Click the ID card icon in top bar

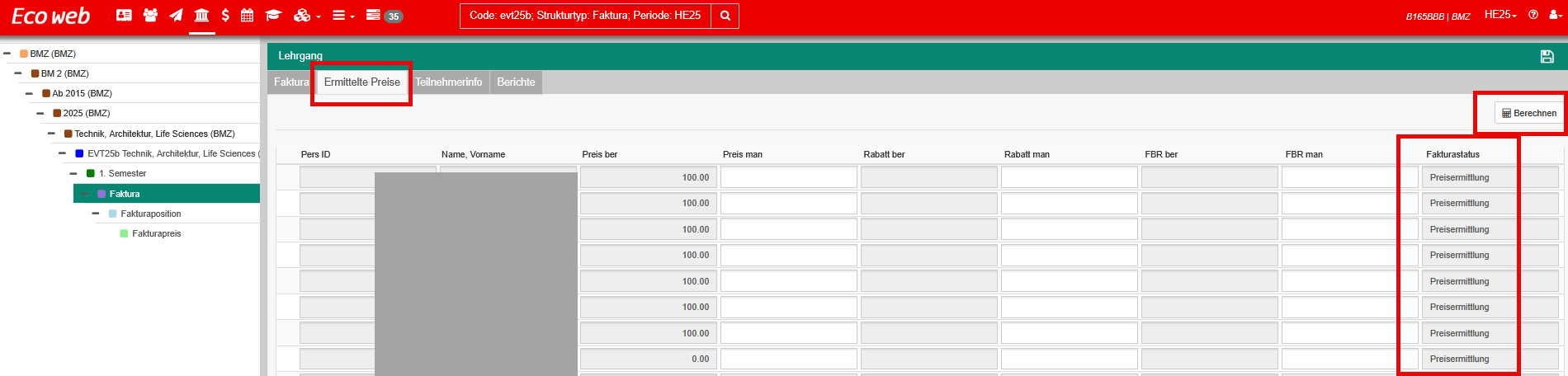124,15
